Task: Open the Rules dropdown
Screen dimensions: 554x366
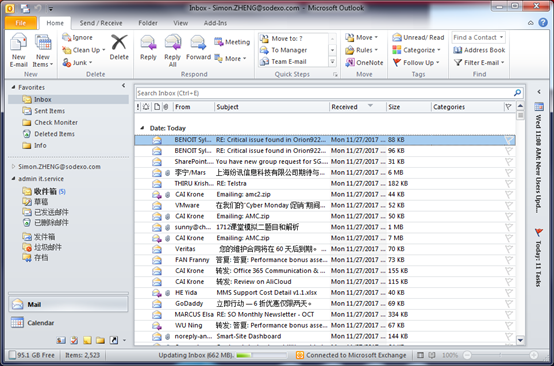Action: tap(361, 50)
